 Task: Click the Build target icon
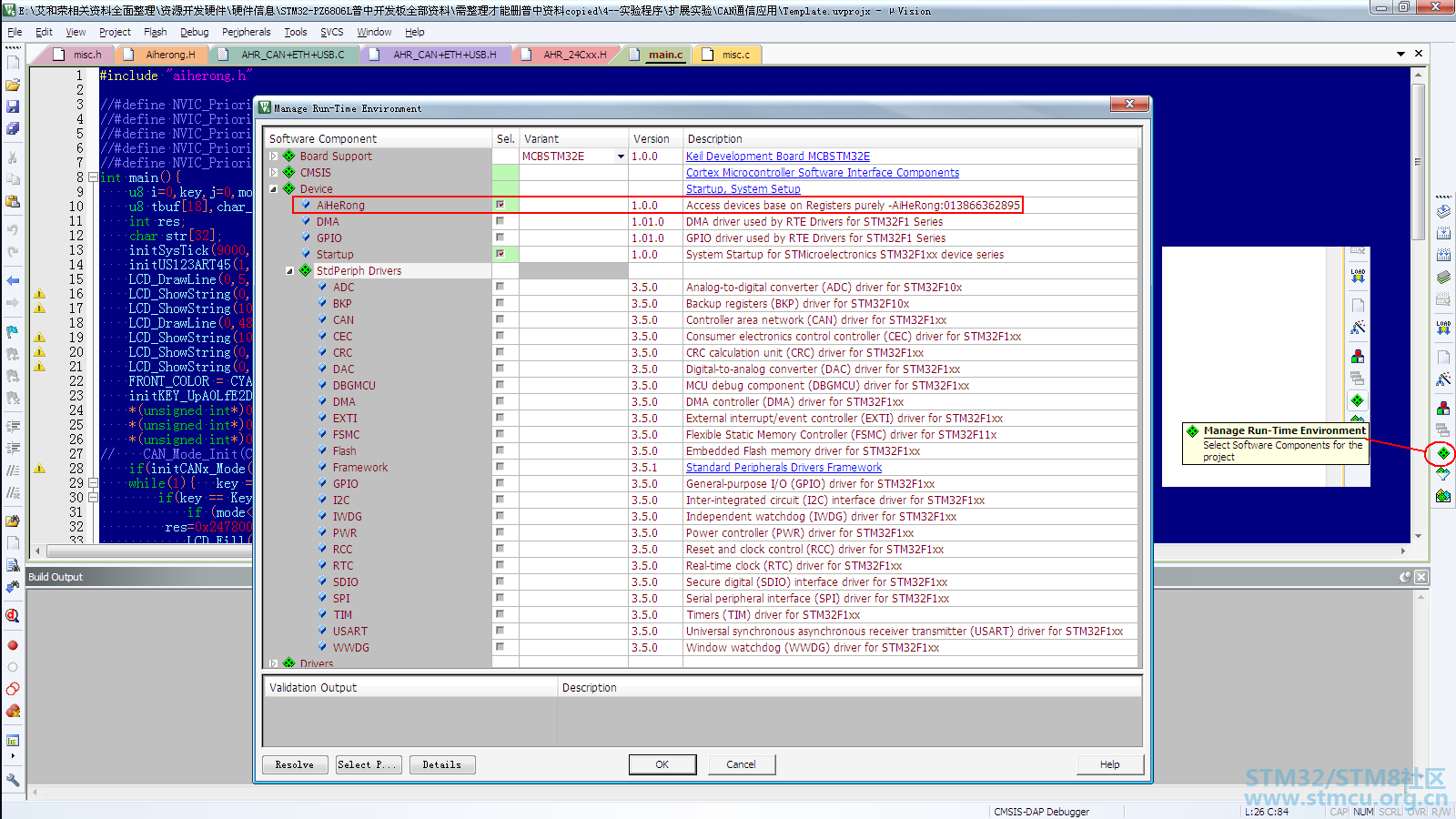1443,233
